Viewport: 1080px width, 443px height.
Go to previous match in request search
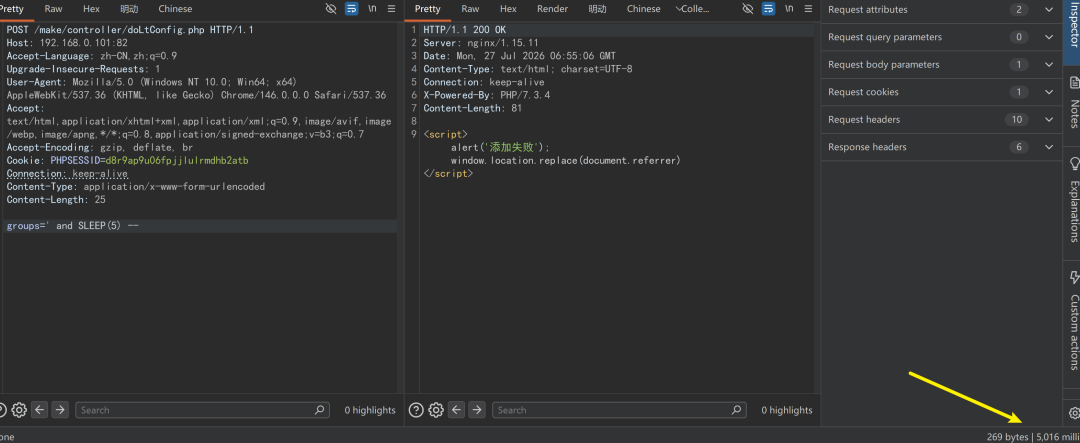(x=40, y=410)
